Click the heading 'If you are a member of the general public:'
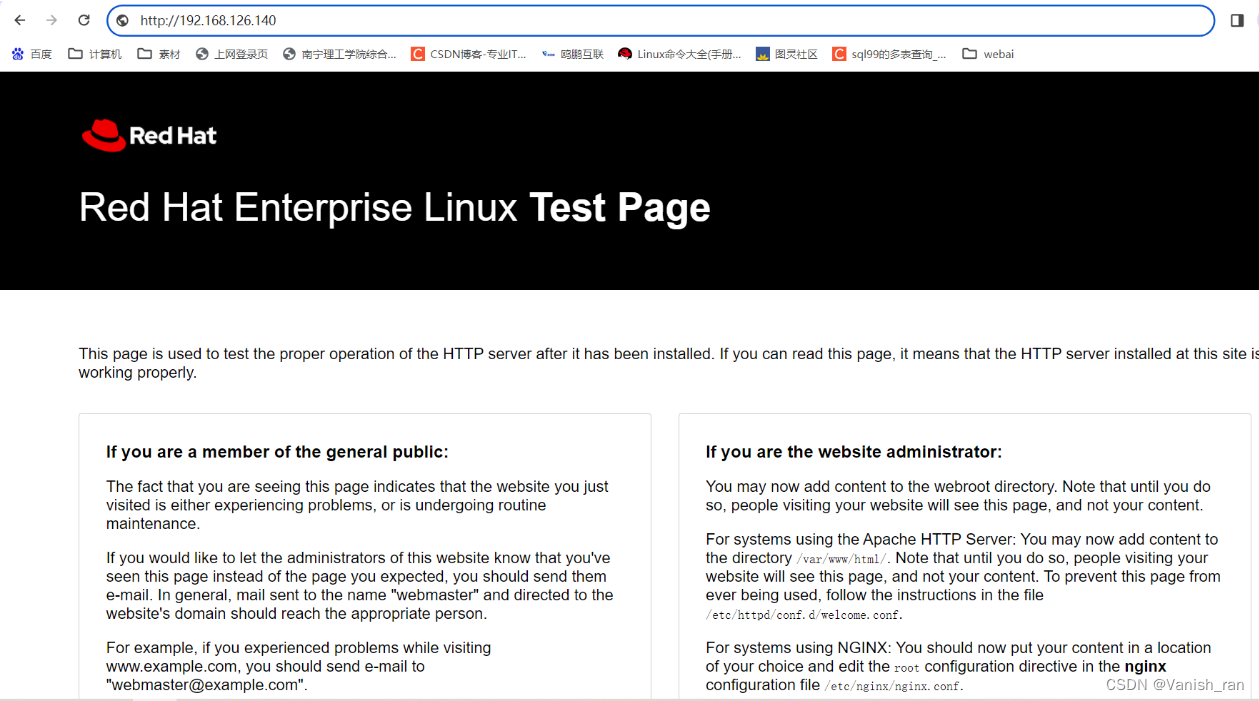 tap(277, 452)
